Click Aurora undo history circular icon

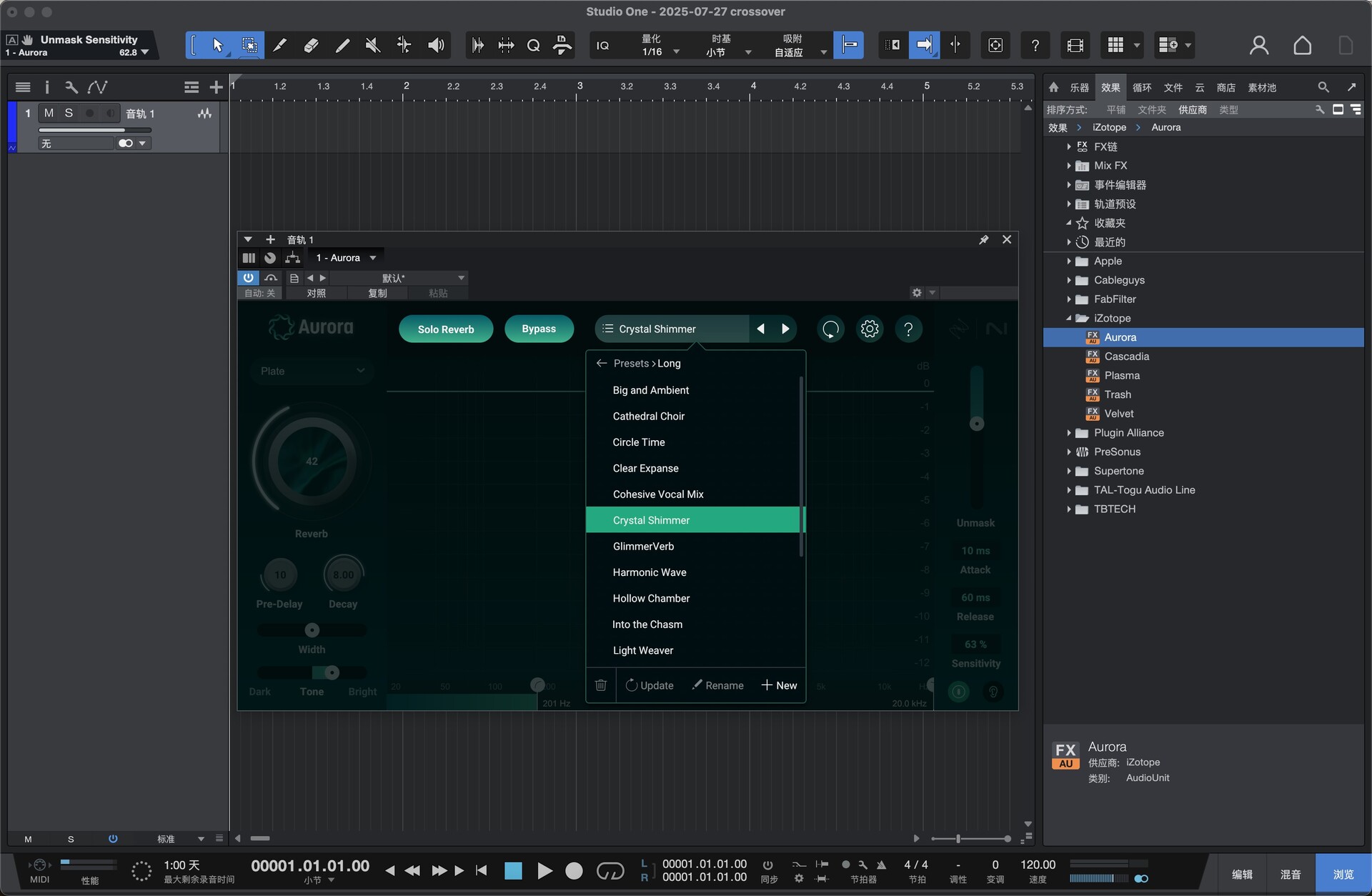830,329
